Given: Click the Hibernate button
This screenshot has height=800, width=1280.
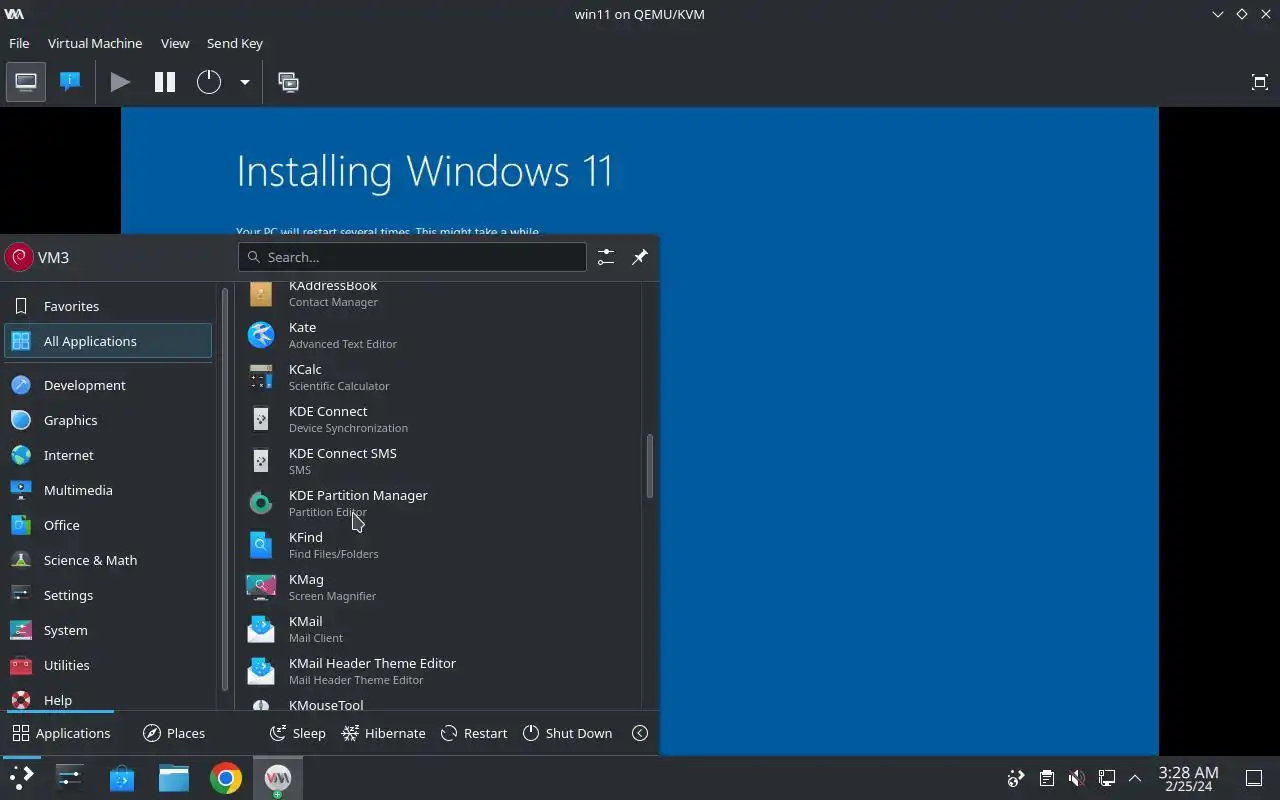Looking at the screenshot, I should [x=384, y=733].
